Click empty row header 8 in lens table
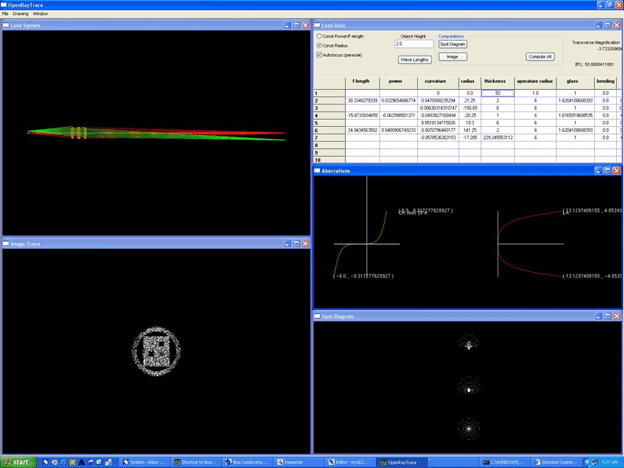624x468 pixels. pyautogui.click(x=330, y=145)
